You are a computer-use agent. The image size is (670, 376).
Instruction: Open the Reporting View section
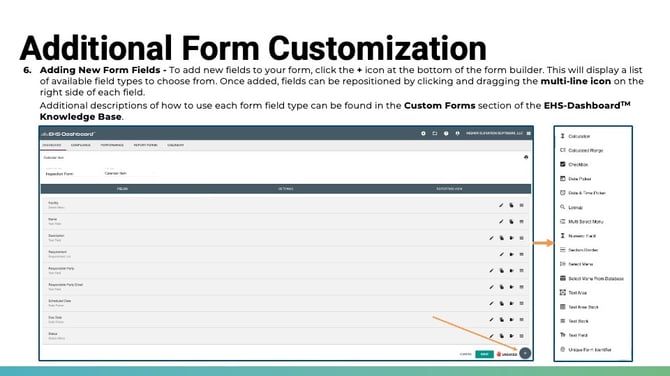pos(449,189)
